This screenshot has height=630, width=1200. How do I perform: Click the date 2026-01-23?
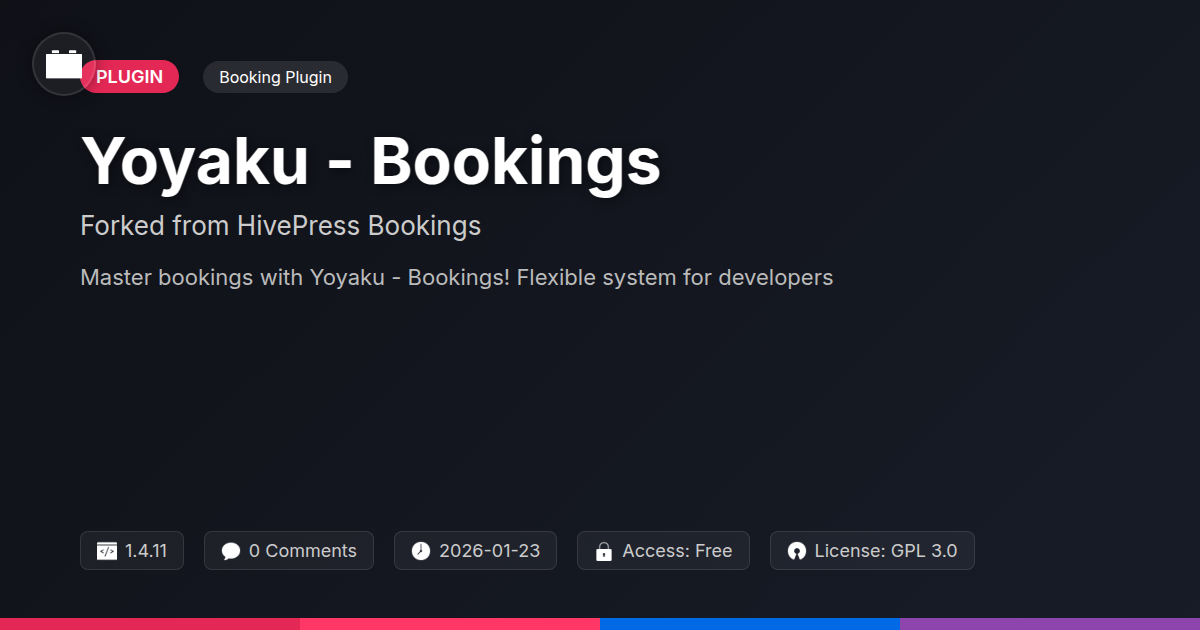click(489, 551)
